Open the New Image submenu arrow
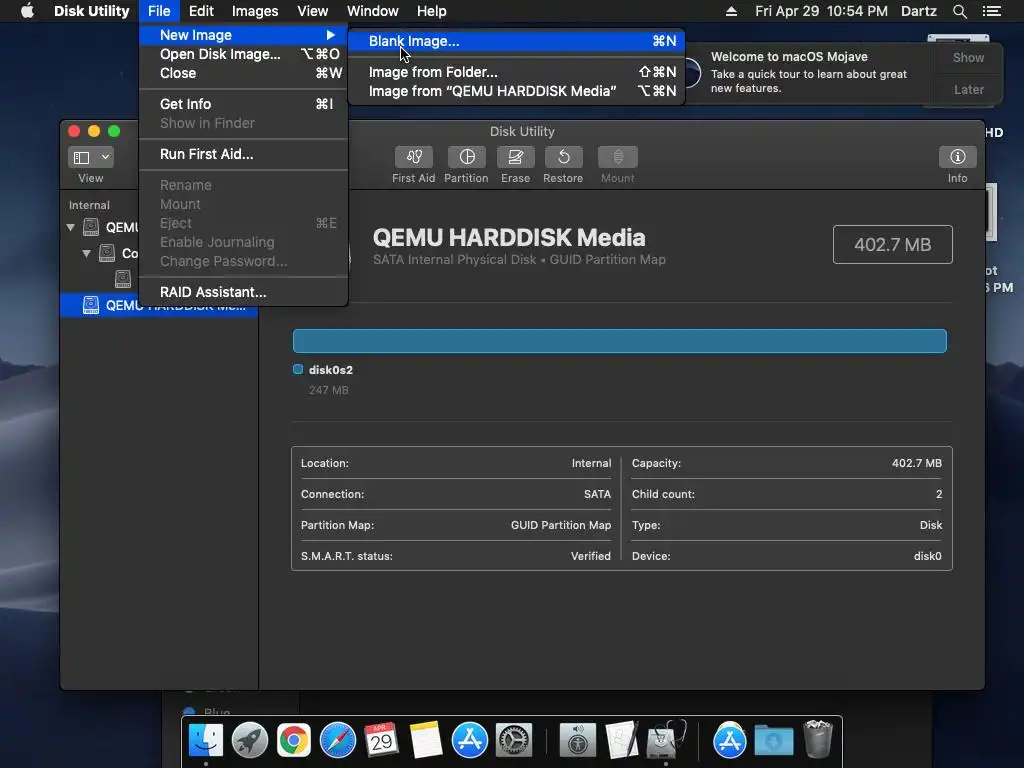1024x768 pixels. point(330,35)
